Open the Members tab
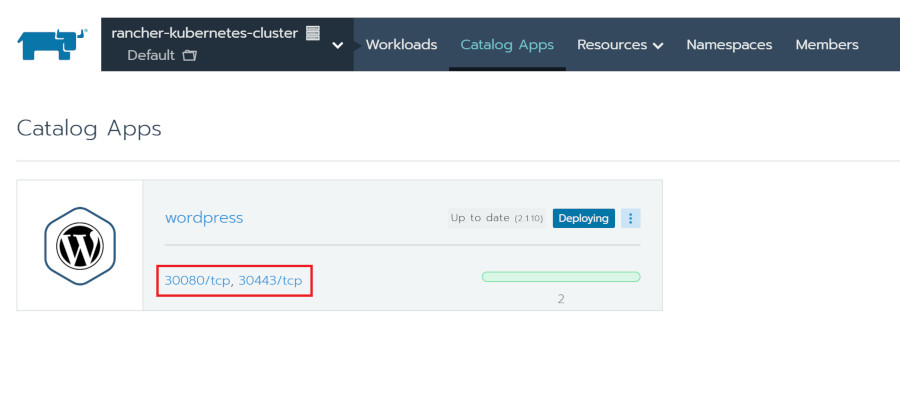This screenshot has height=416, width=900. pyautogui.click(x=827, y=45)
